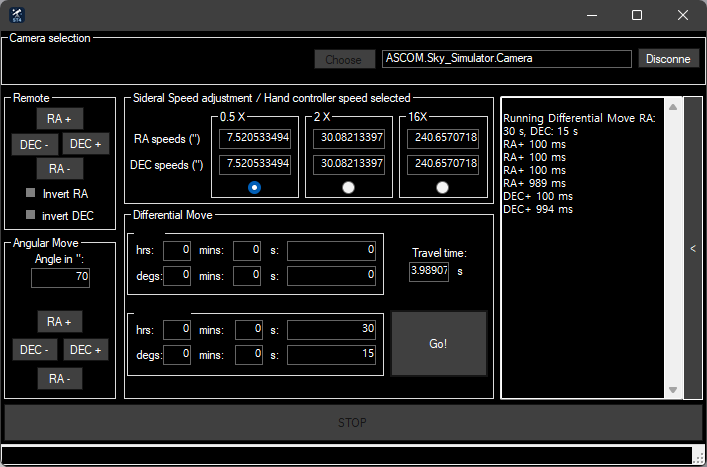The height and width of the screenshot is (467, 707).
Task: Click second group hrs field
Action: [177, 330]
